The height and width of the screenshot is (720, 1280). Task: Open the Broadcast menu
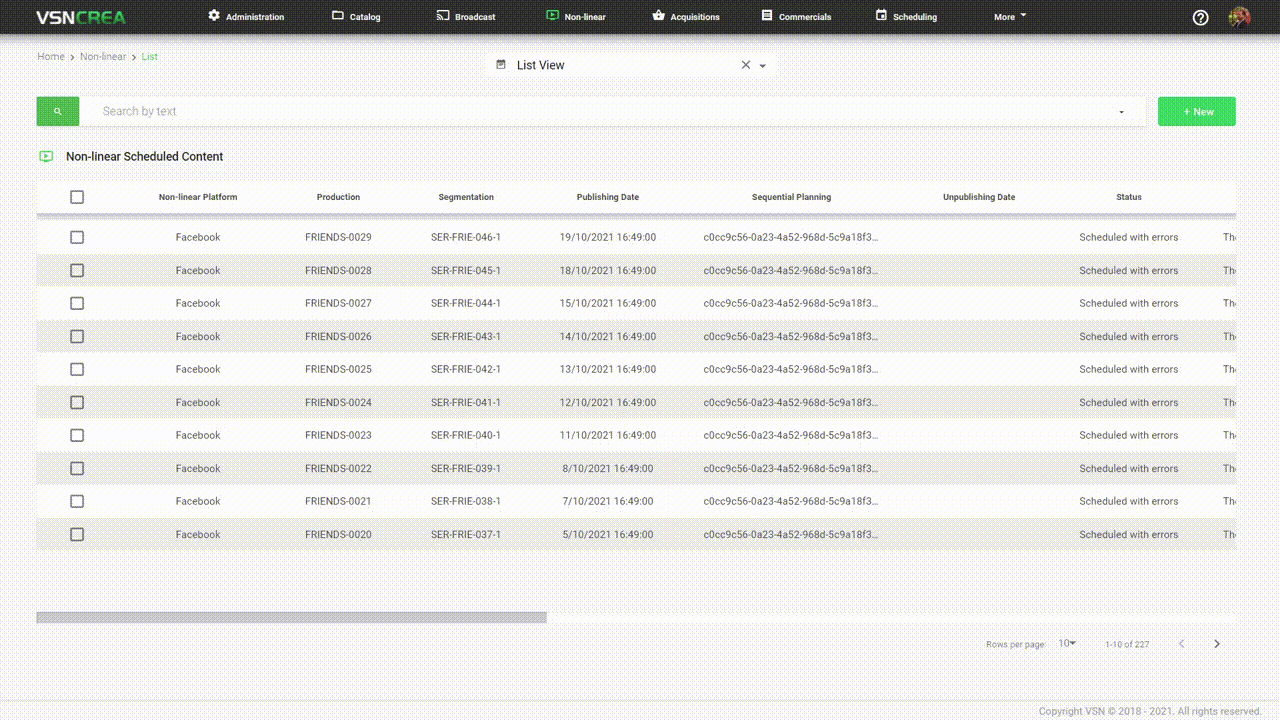click(x=466, y=17)
